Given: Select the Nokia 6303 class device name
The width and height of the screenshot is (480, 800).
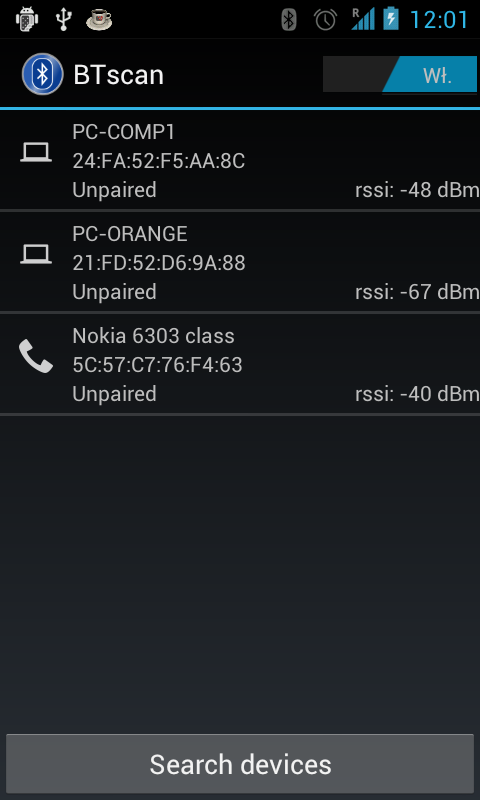Looking at the screenshot, I should pos(154,336).
